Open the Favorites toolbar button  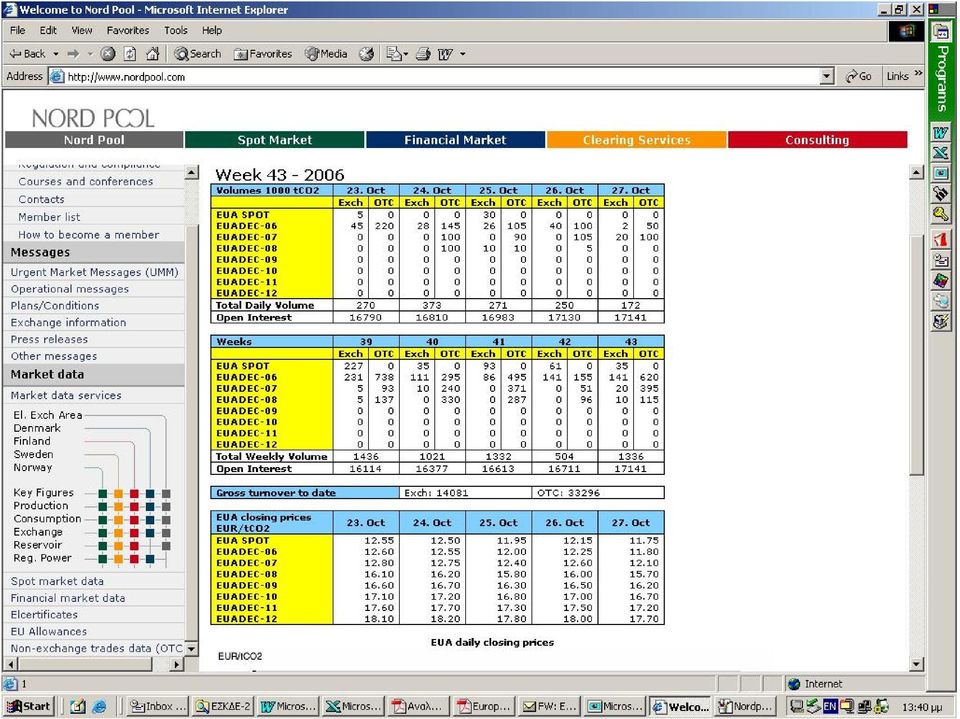(x=263, y=54)
